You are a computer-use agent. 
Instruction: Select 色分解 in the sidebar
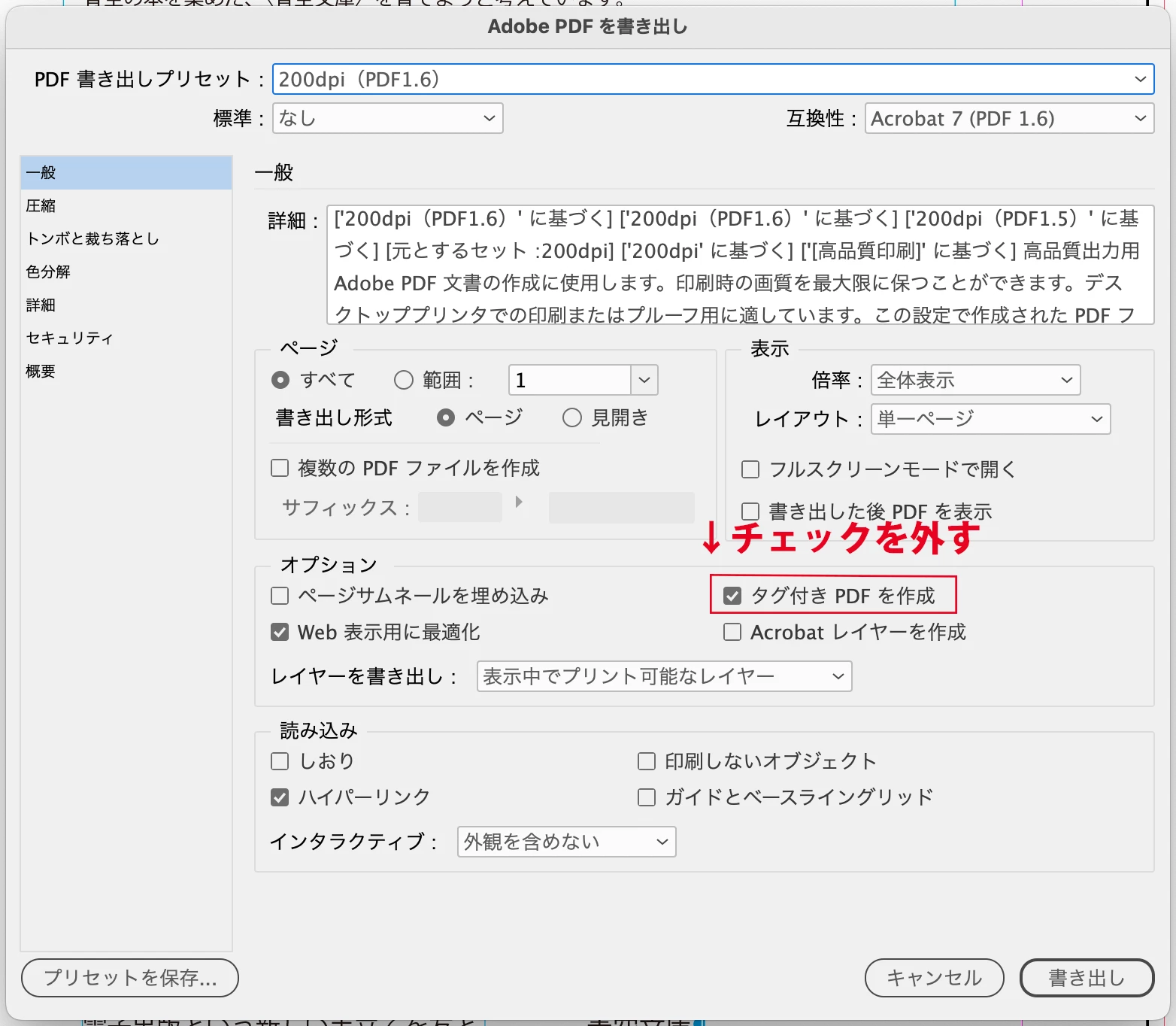pos(126,272)
